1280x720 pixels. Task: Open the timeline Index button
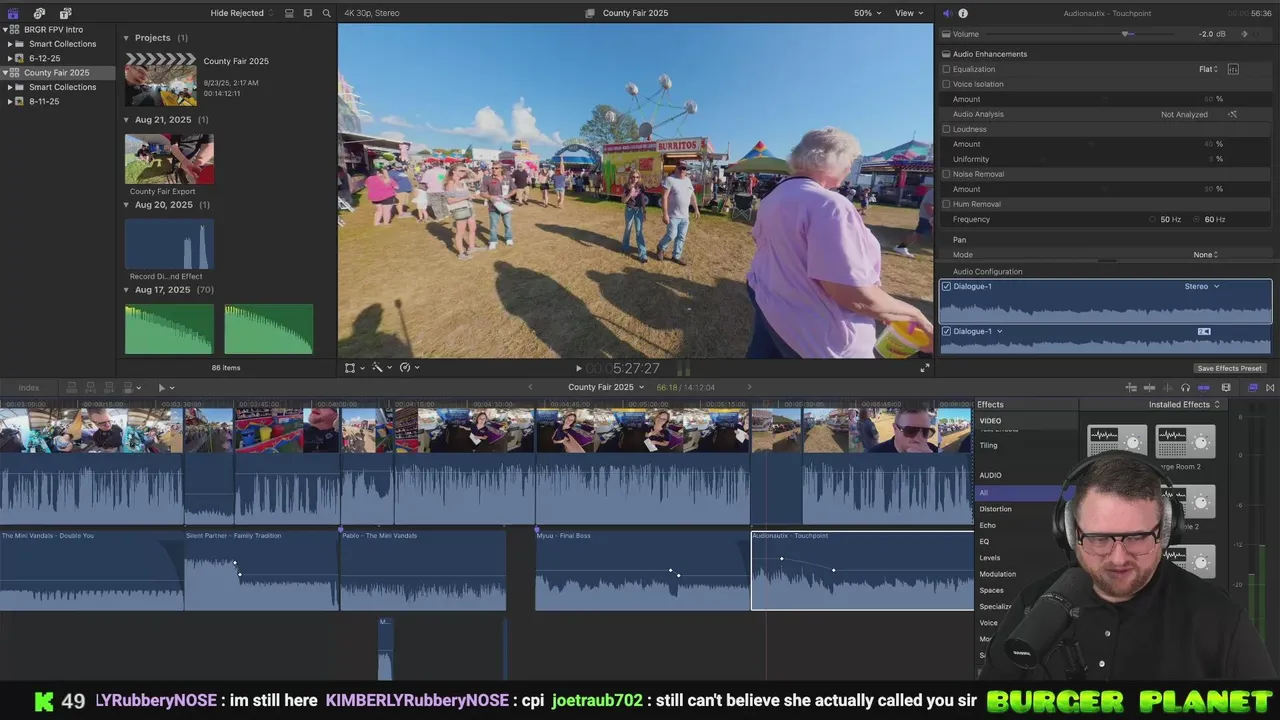coord(29,388)
